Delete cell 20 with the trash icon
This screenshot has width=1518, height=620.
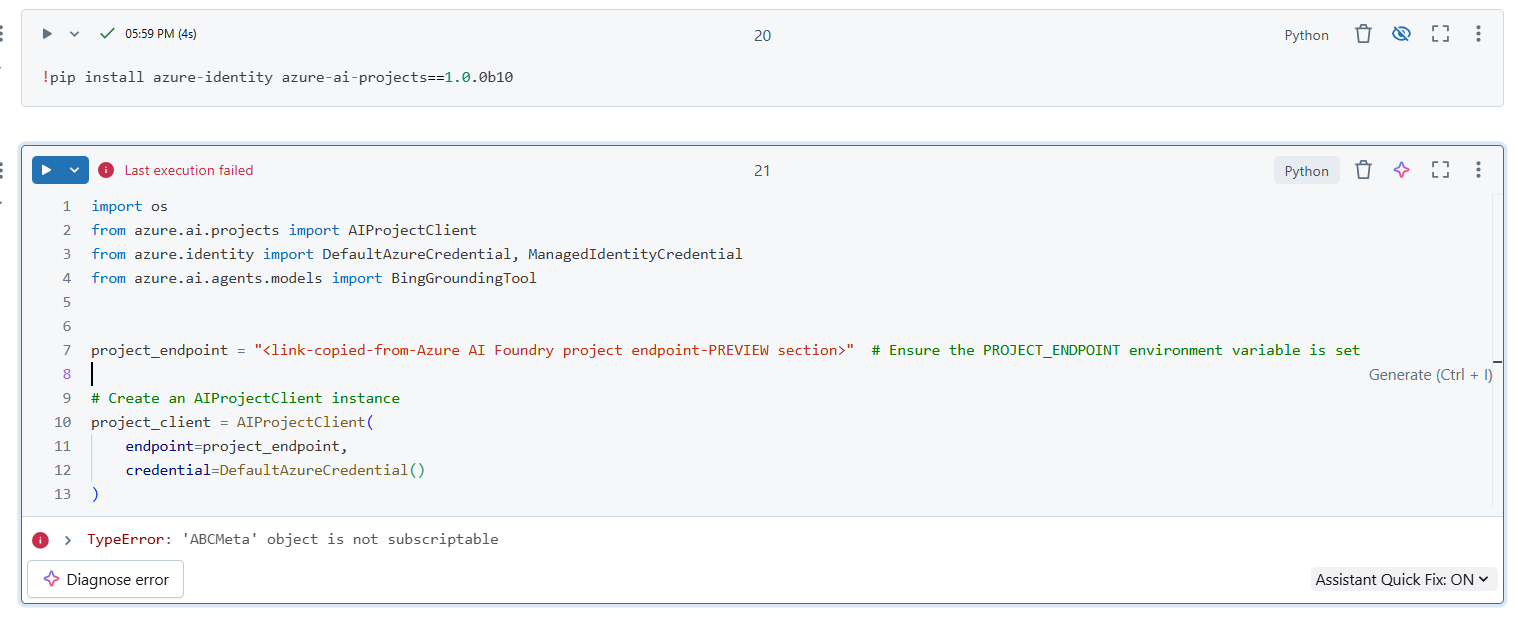(1363, 34)
